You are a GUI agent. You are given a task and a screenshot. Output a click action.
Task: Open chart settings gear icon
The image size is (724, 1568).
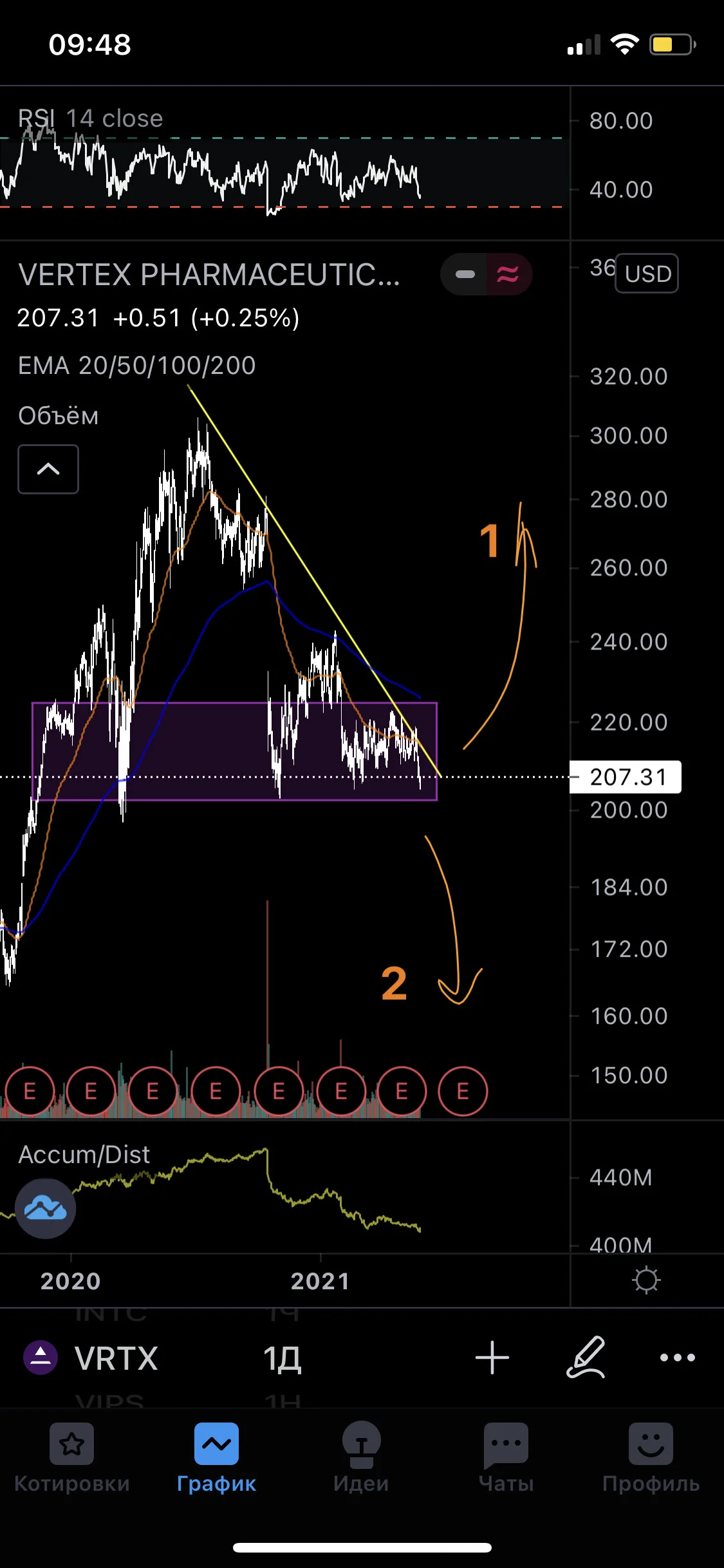tap(646, 1280)
